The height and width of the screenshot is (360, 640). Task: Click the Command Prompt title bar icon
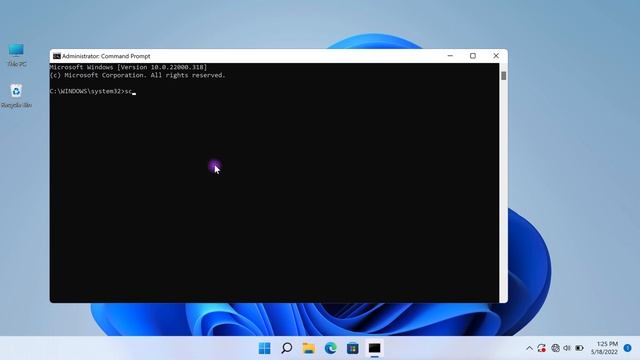[x=57, y=56]
